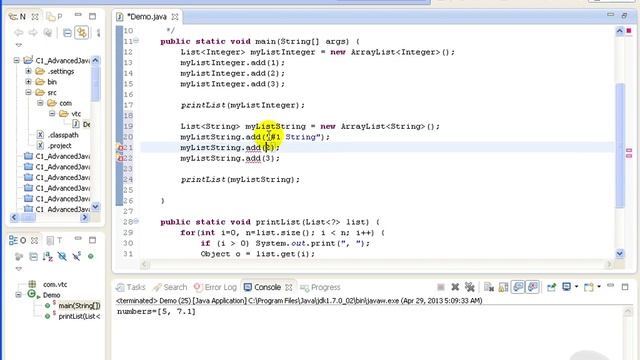Collapse the com folder
The image size is (640, 360).
point(40,103)
